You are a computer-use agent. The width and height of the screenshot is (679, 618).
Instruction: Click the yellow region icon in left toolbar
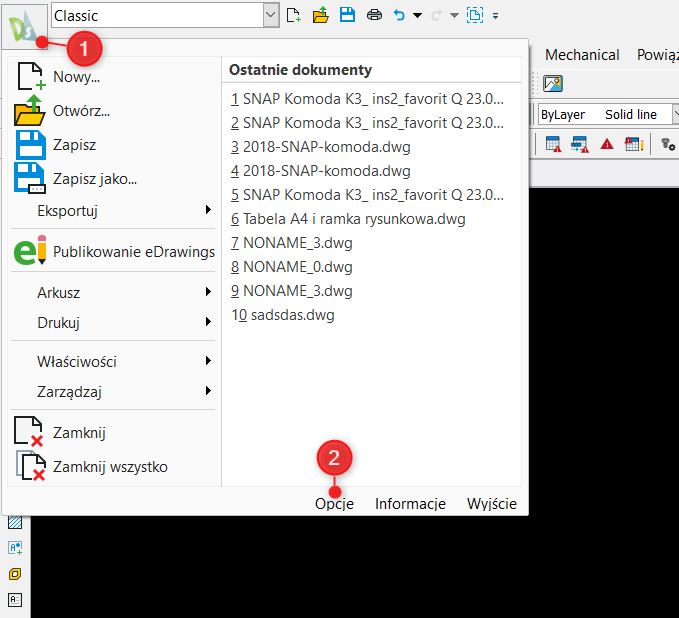tap(15, 574)
